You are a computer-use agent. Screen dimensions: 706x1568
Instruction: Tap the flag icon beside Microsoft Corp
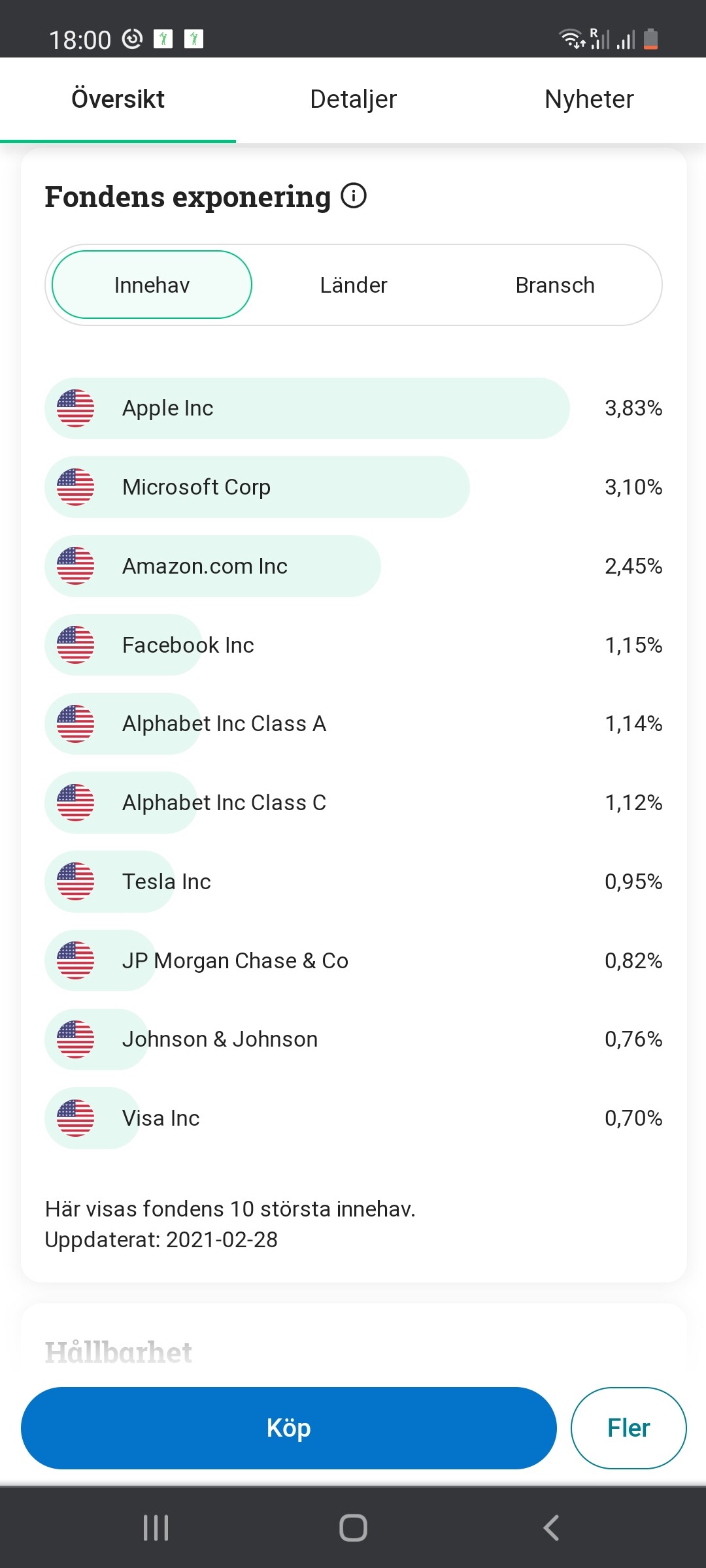(75, 487)
